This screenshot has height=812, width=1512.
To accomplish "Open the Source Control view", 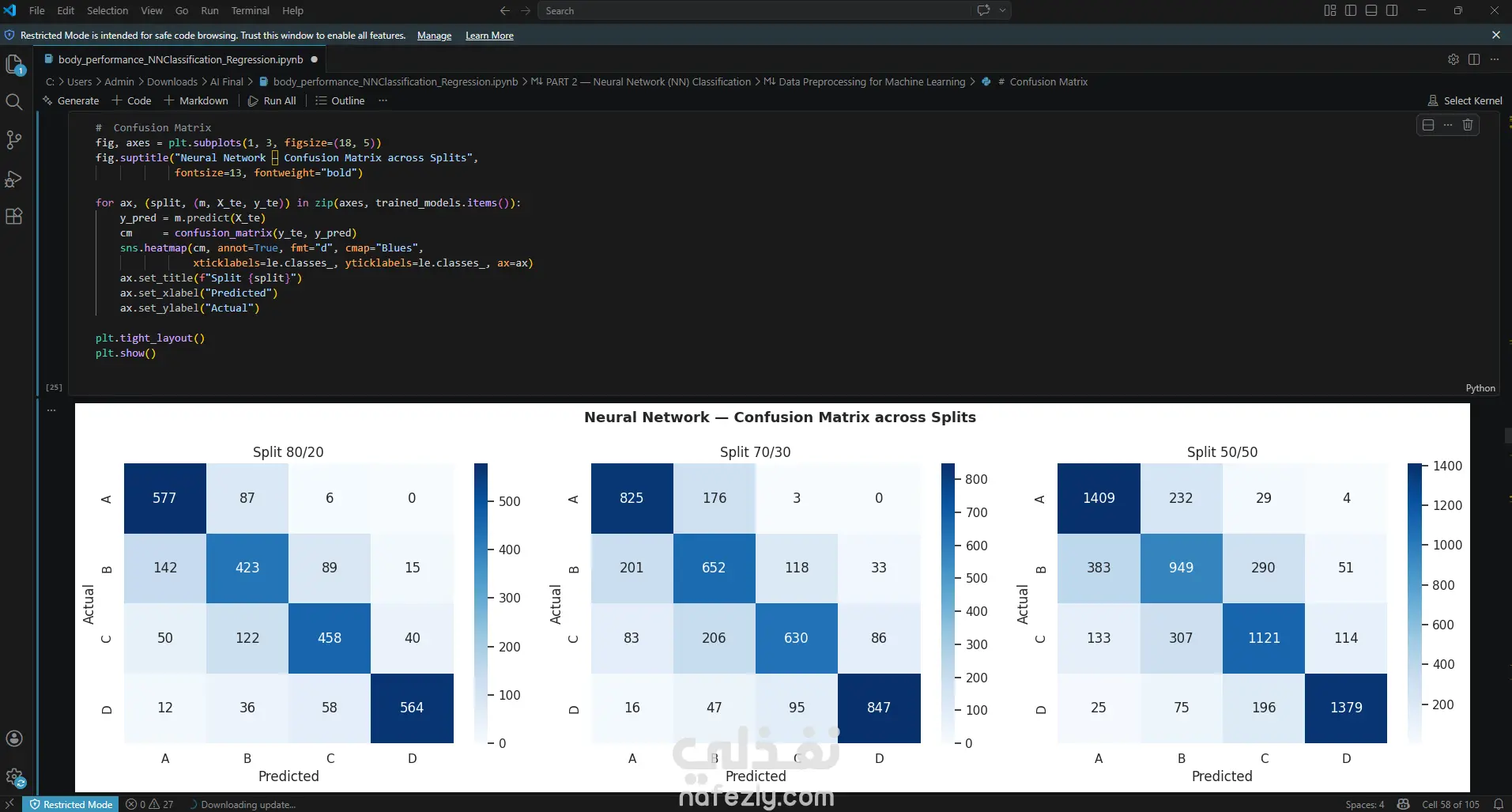I will tap(14, 140).
